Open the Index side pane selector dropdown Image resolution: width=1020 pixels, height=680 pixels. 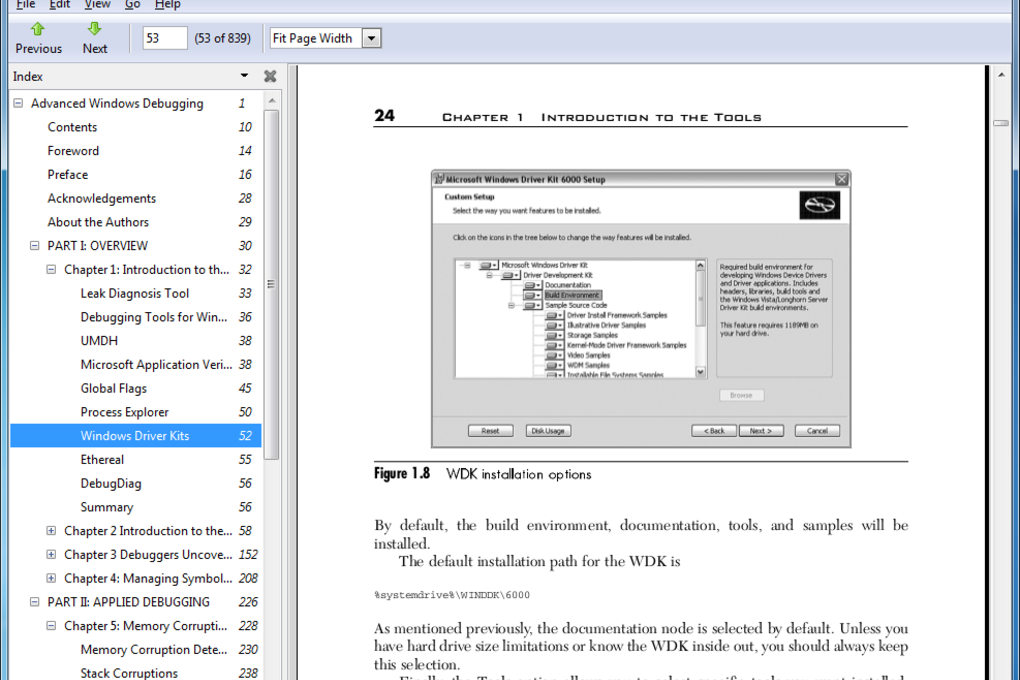(x=244, y=75)
